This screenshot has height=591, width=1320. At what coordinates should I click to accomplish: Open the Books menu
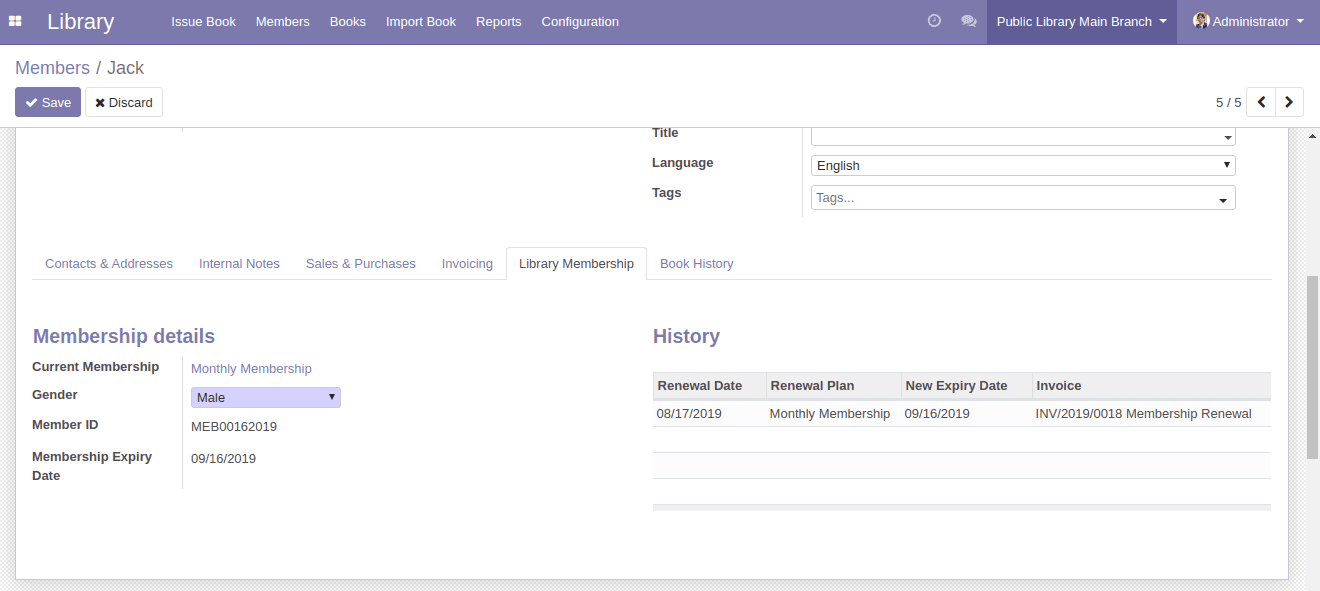point(347,21)
